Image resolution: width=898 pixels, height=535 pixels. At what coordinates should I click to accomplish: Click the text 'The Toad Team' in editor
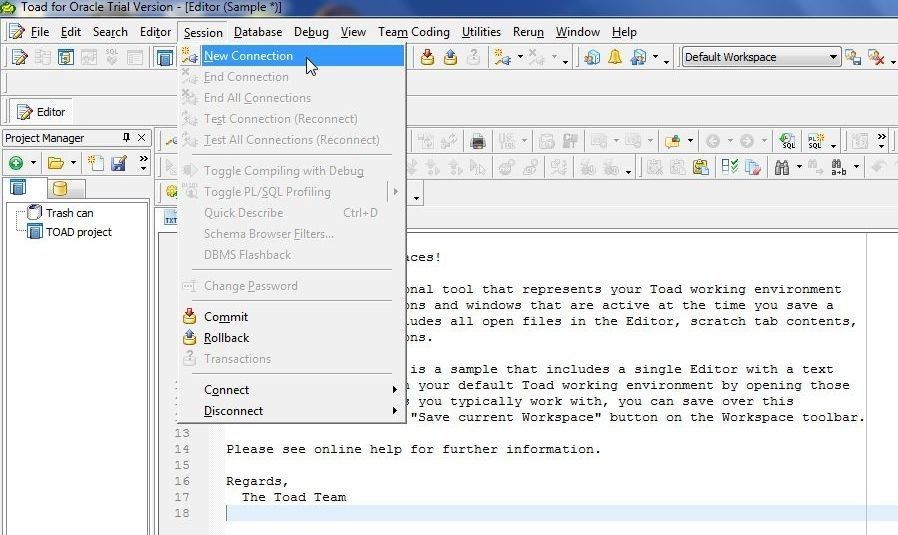(294, 497)
